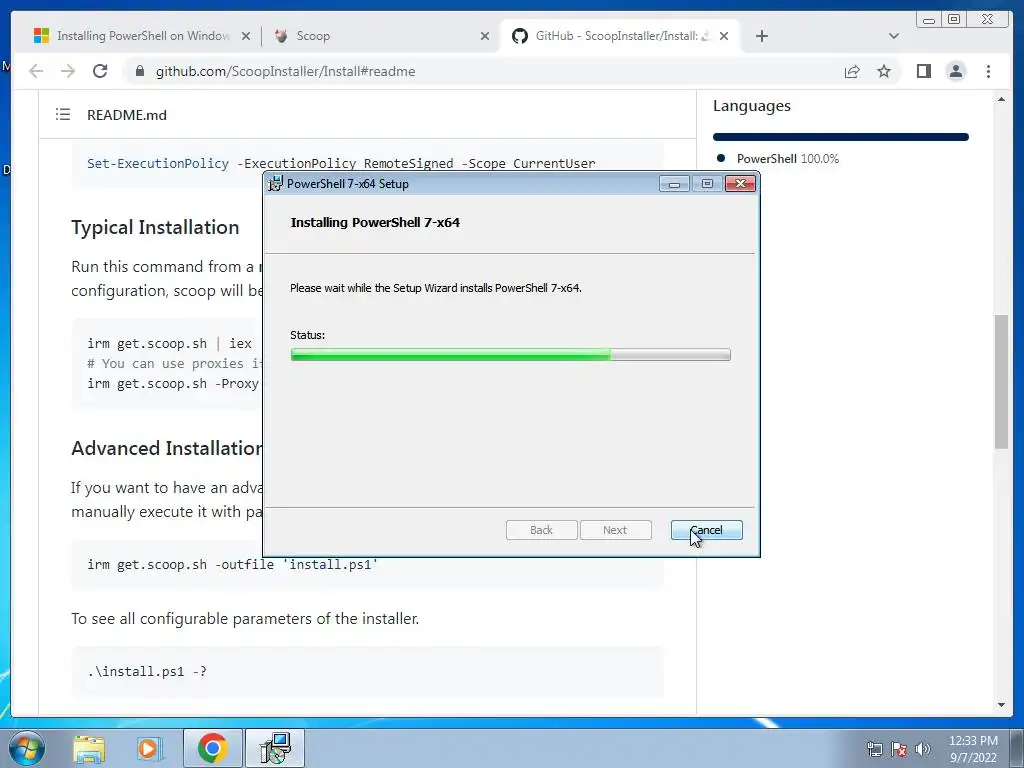Click the page vertical scrollbar thumb
The height and width of the screenshot is (768, 1024).
1001,381
